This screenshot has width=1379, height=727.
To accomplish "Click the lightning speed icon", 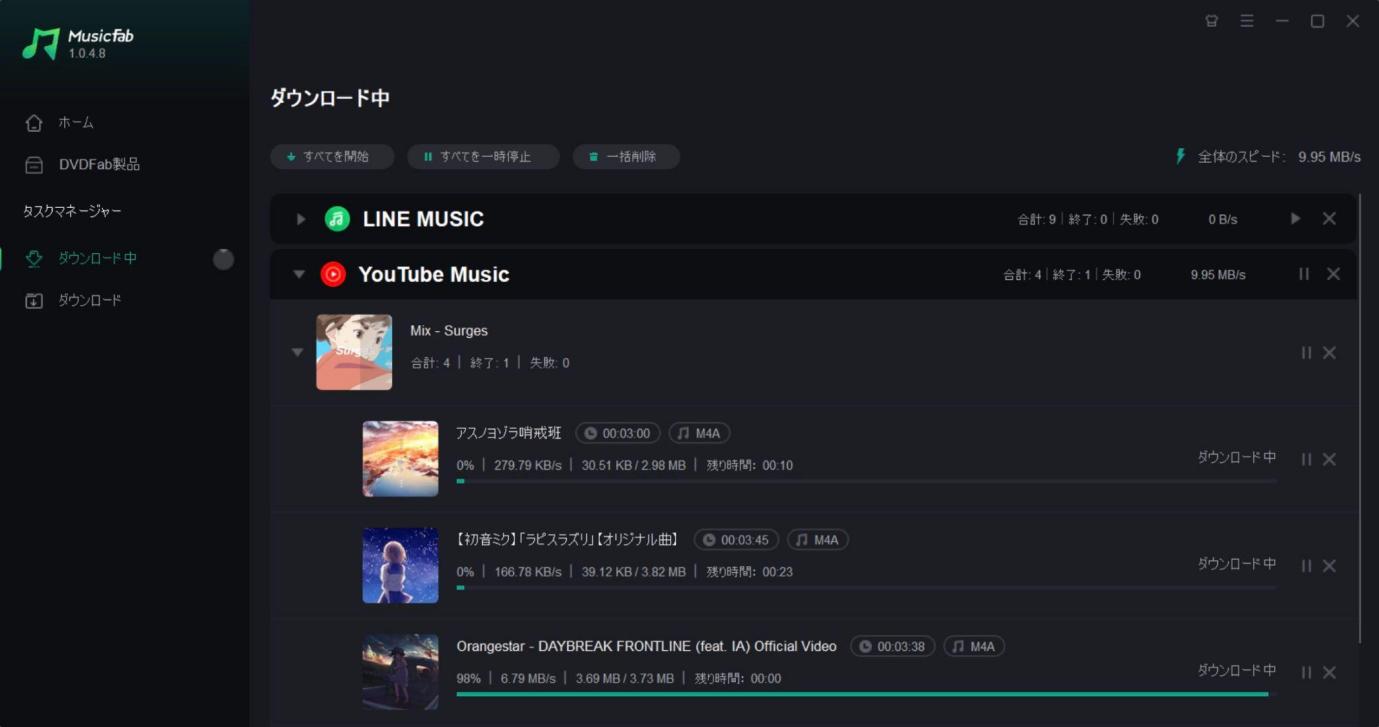I will click(x=1181, y=157).
